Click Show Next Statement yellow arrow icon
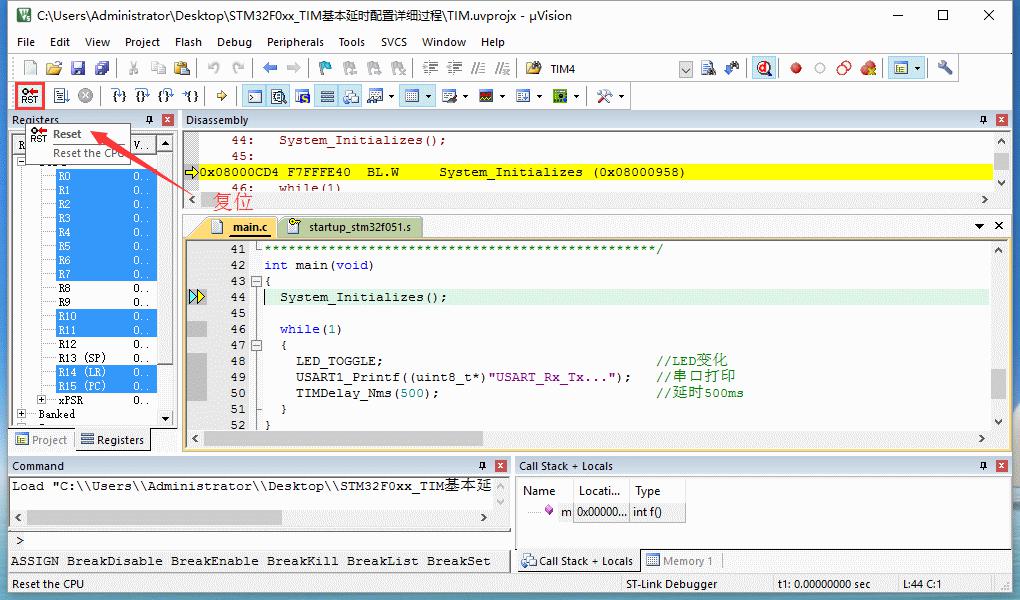 click(222, 96)
